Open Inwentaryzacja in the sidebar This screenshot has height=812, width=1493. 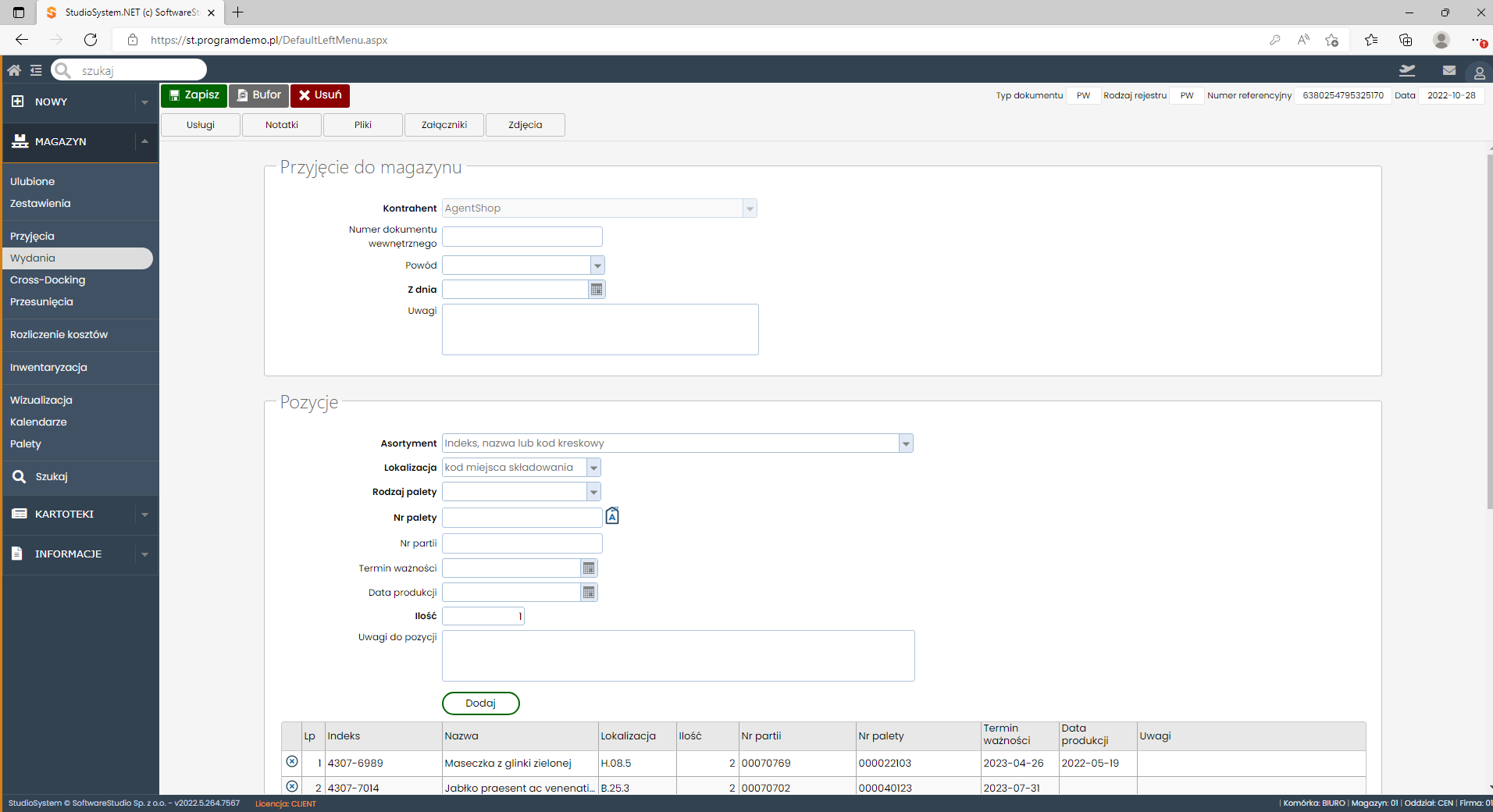click(x=48, y=368)
